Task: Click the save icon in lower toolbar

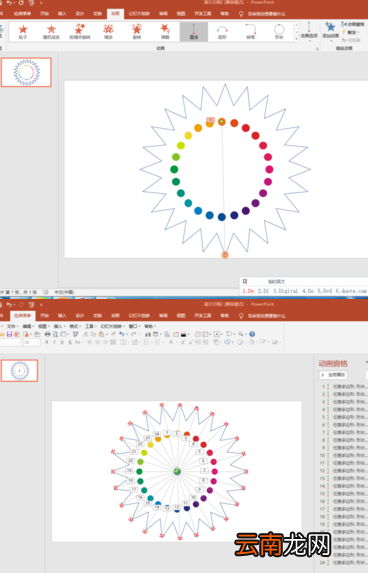Action: point(10,334)
